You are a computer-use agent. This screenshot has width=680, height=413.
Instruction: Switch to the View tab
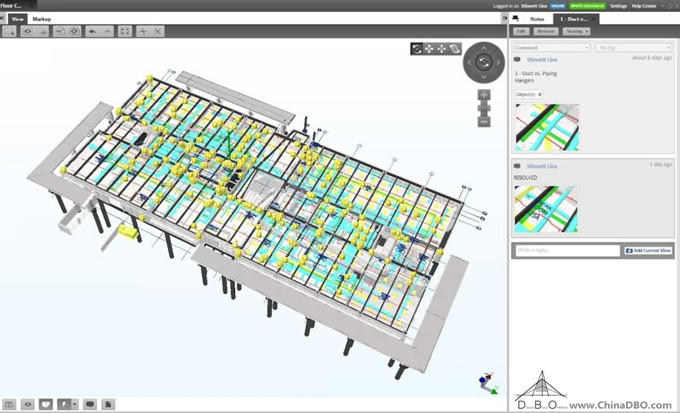coord(18,19)
